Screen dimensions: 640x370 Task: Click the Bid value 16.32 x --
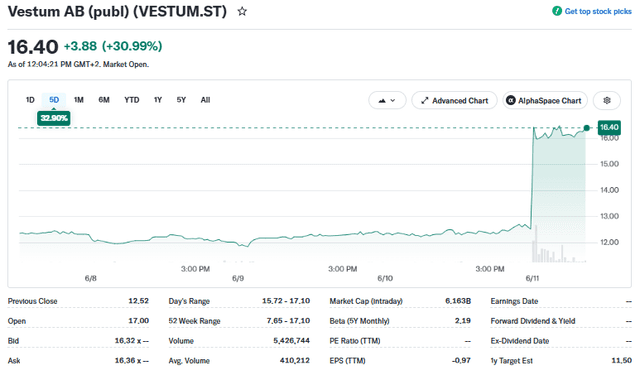coord(131,341)
